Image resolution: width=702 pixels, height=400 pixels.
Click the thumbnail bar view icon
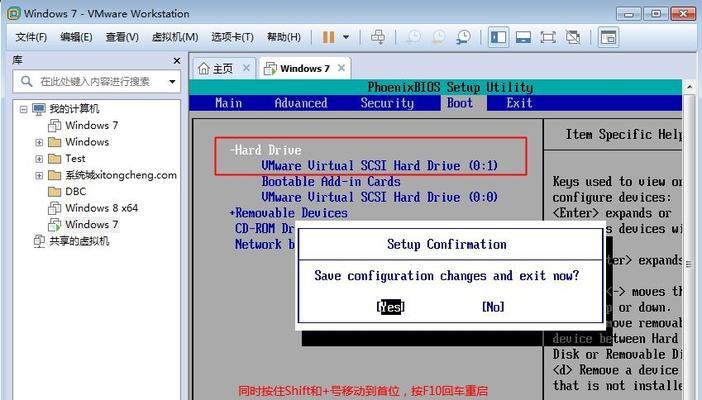(x=523, y=37)
